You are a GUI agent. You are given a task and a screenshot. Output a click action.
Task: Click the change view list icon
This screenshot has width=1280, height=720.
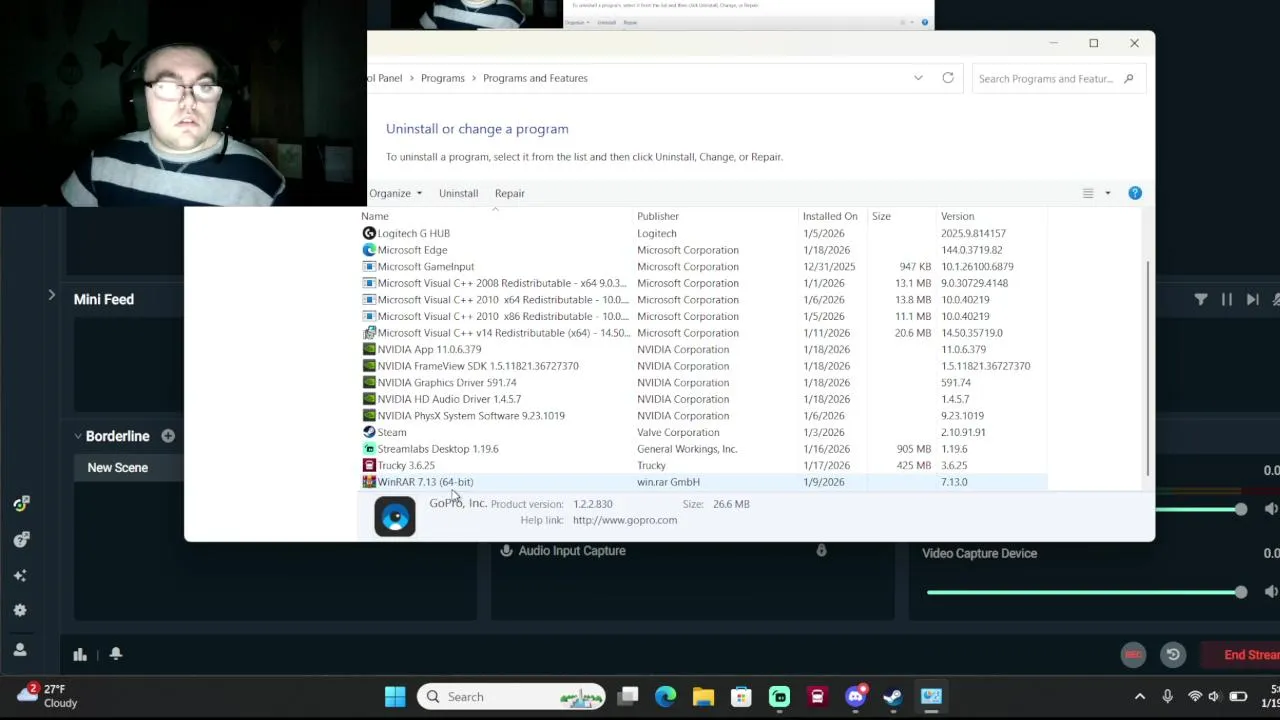pyautogui.click(x=1088, y=193)
